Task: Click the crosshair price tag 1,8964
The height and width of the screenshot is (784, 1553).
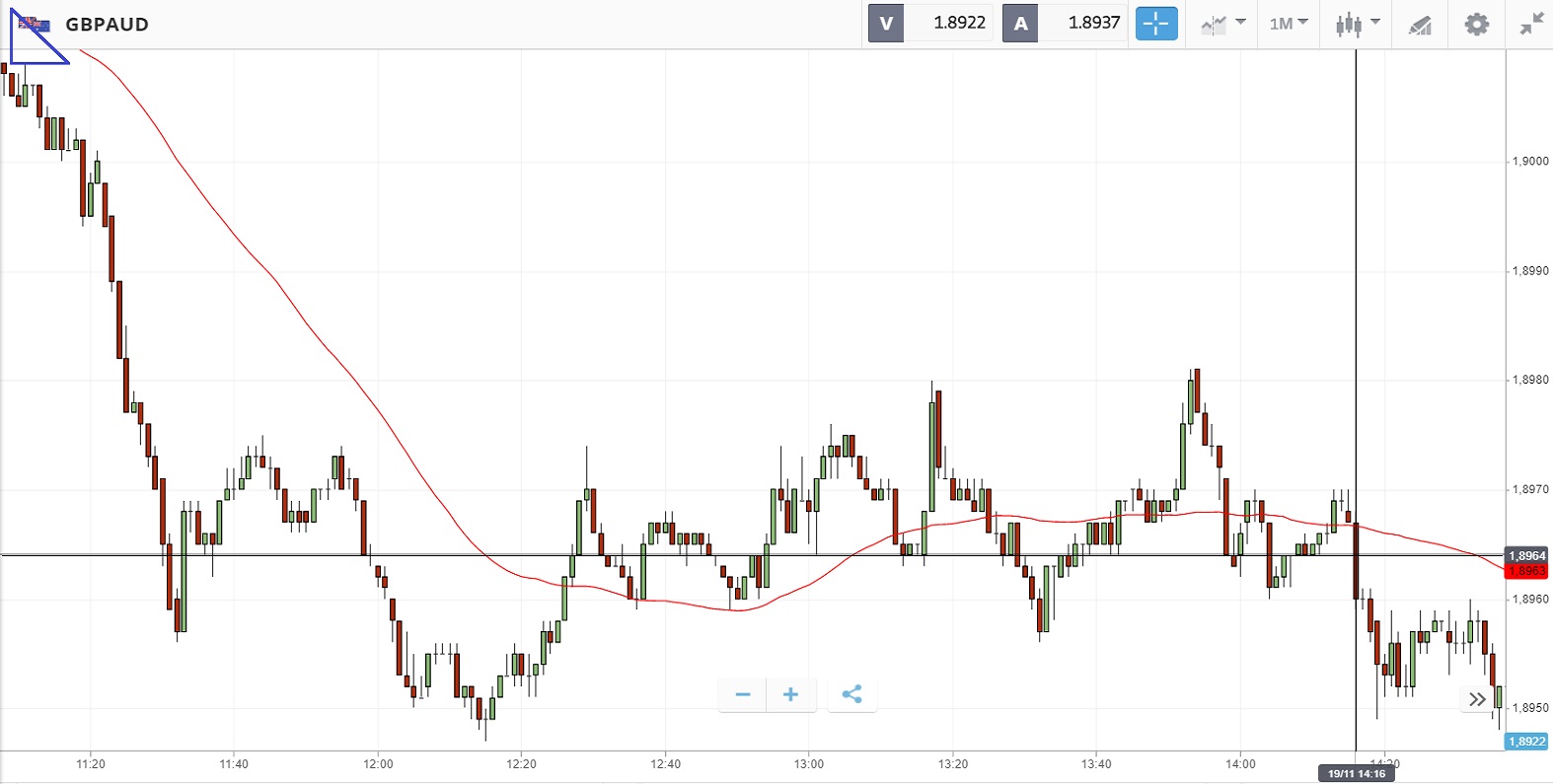Action: pos(1527,555)
